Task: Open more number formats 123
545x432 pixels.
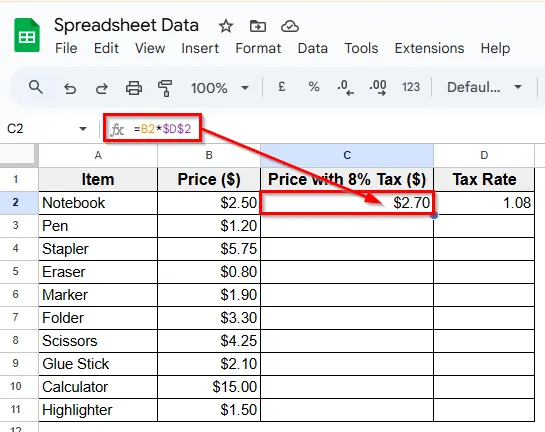Action: (411, 87)
